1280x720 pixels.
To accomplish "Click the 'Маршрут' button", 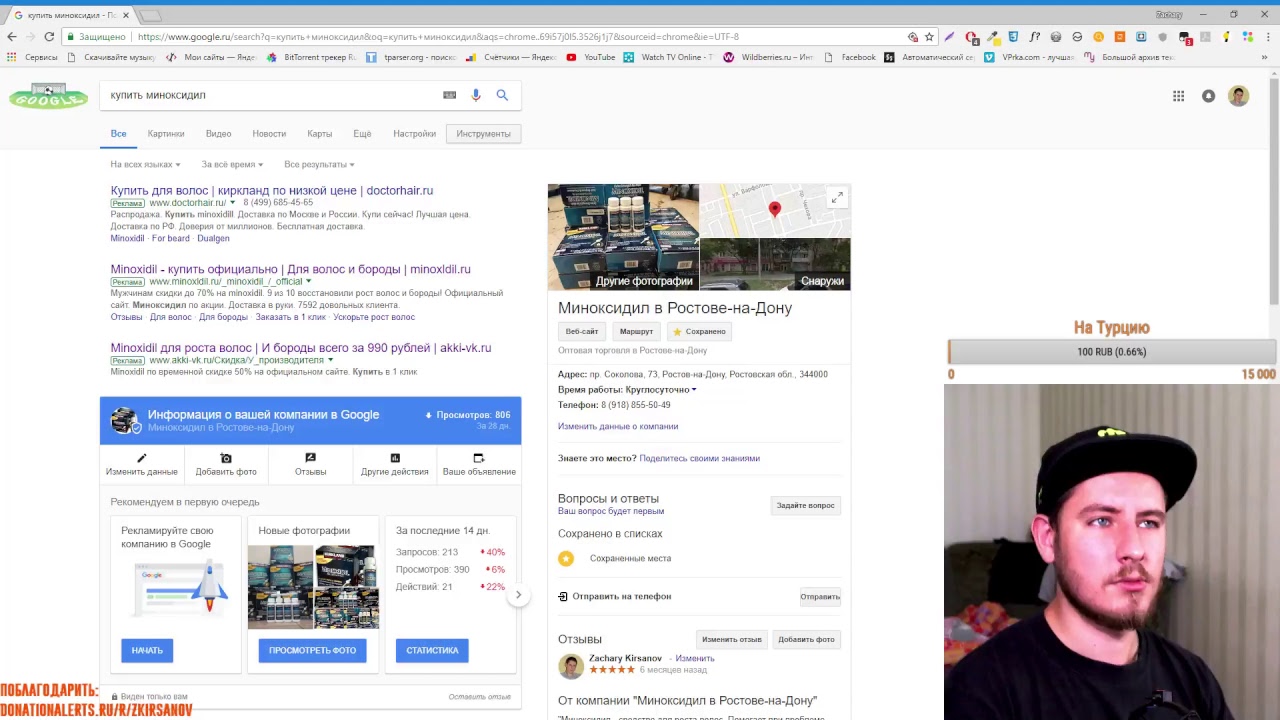I will (636, 331).
